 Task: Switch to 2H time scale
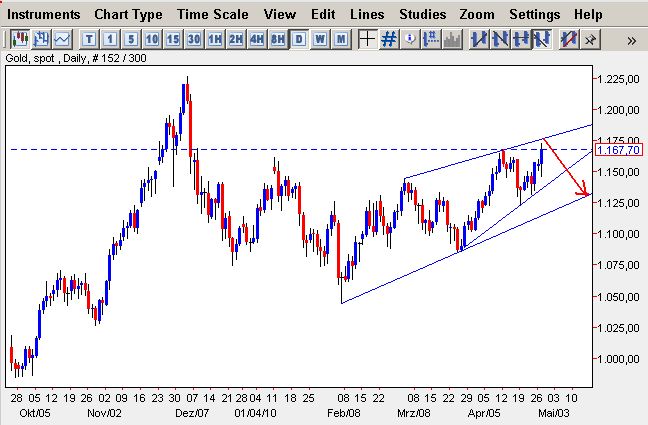click(x=236, y=40)
